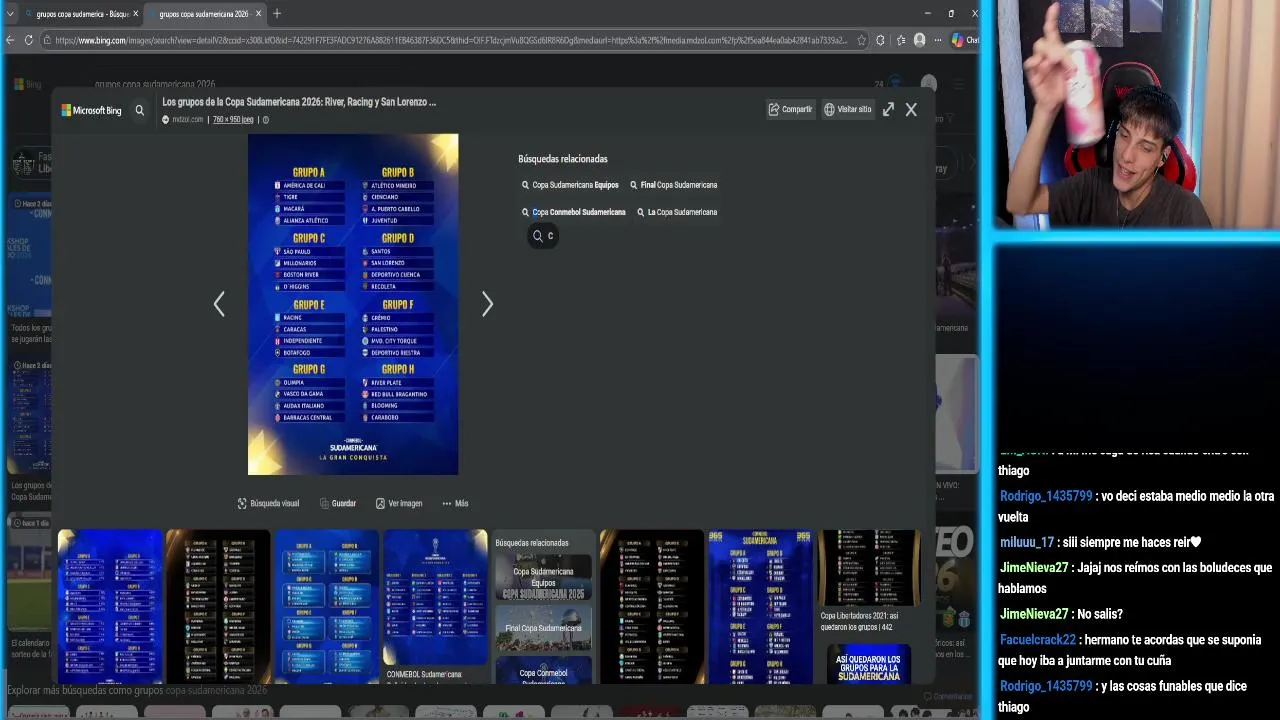The height and width of the screenshot is (720, 1280).
Task: Open 'Así quedaron los grupos' thumbnail
Action: 869,664
